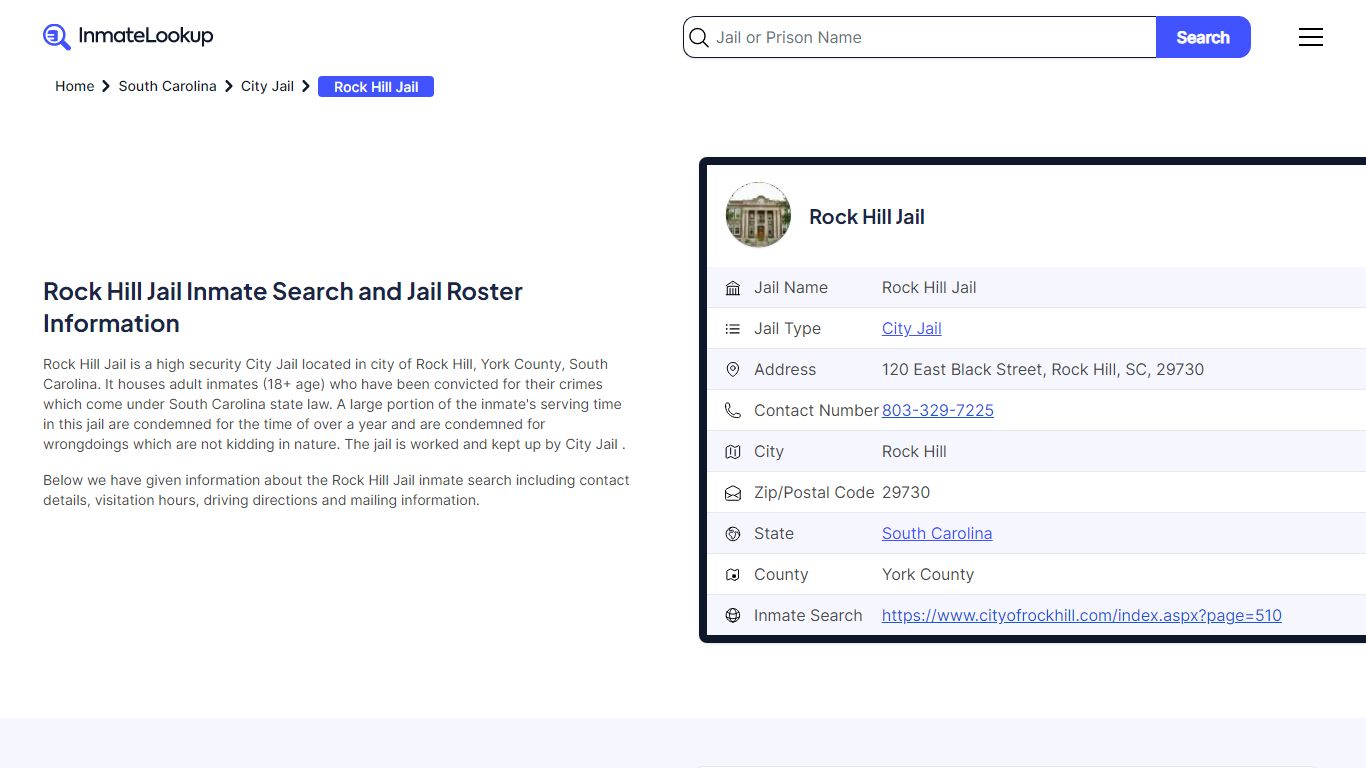Screen dimensions: 1366x768
Task: Click the building icon beside Jail Name
Action: click(x=732, y=287)
